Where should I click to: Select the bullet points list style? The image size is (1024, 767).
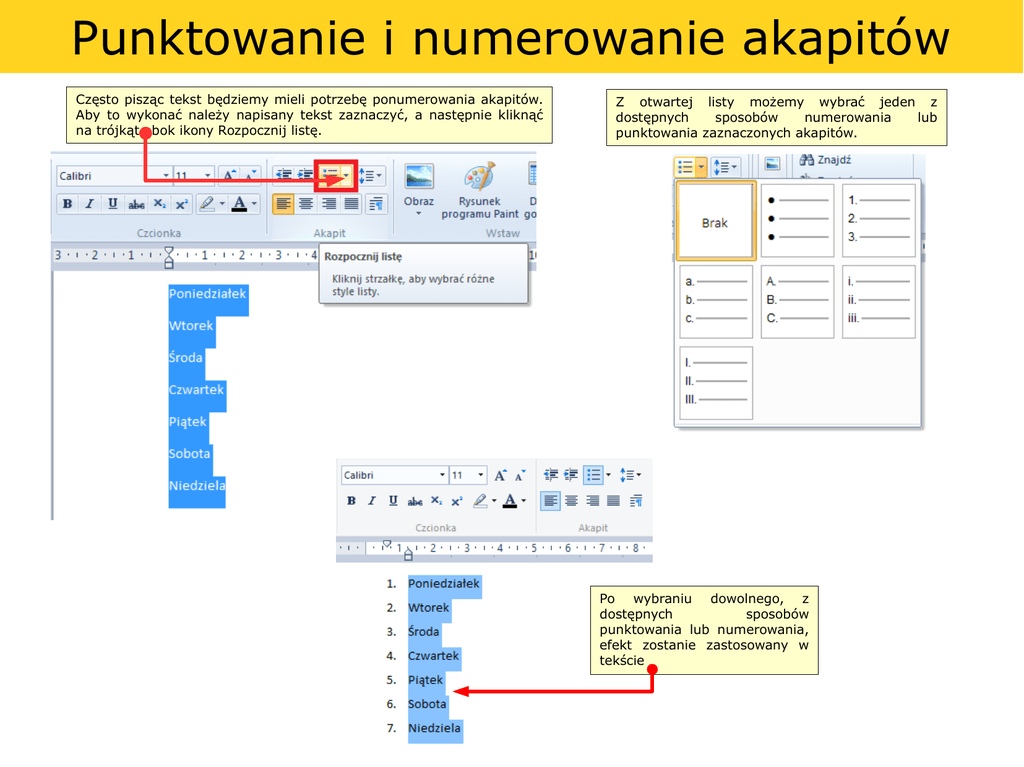pyautogui.click(x=796, y=220)
